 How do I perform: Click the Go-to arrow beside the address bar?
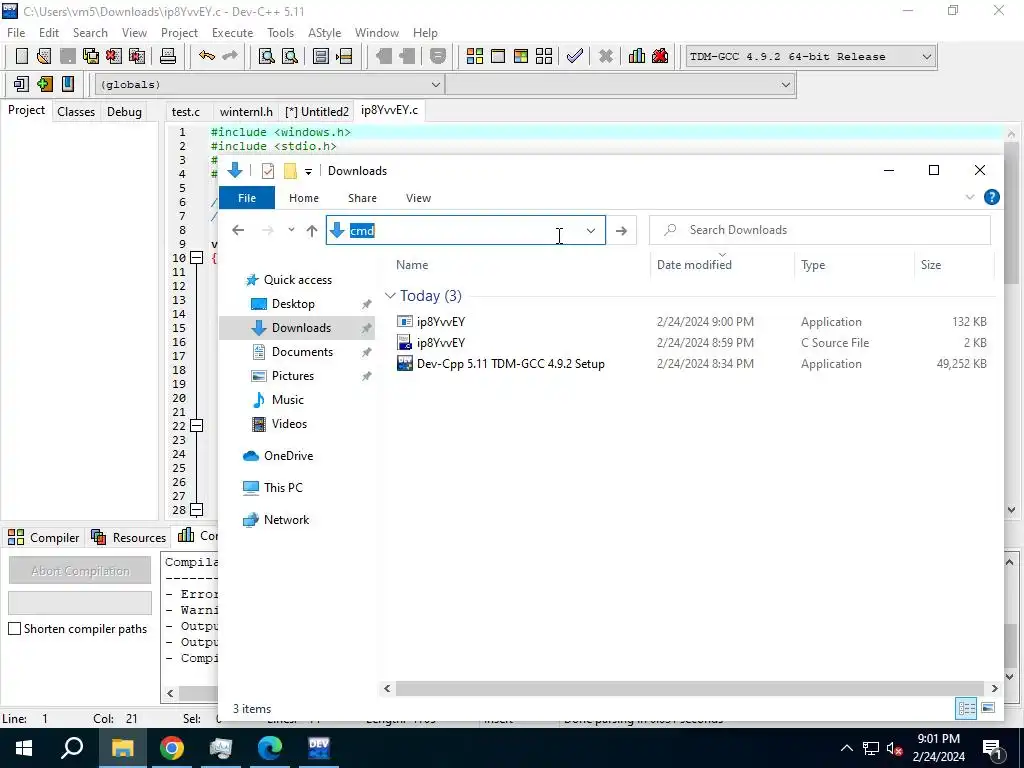click(x=621, y=231)
